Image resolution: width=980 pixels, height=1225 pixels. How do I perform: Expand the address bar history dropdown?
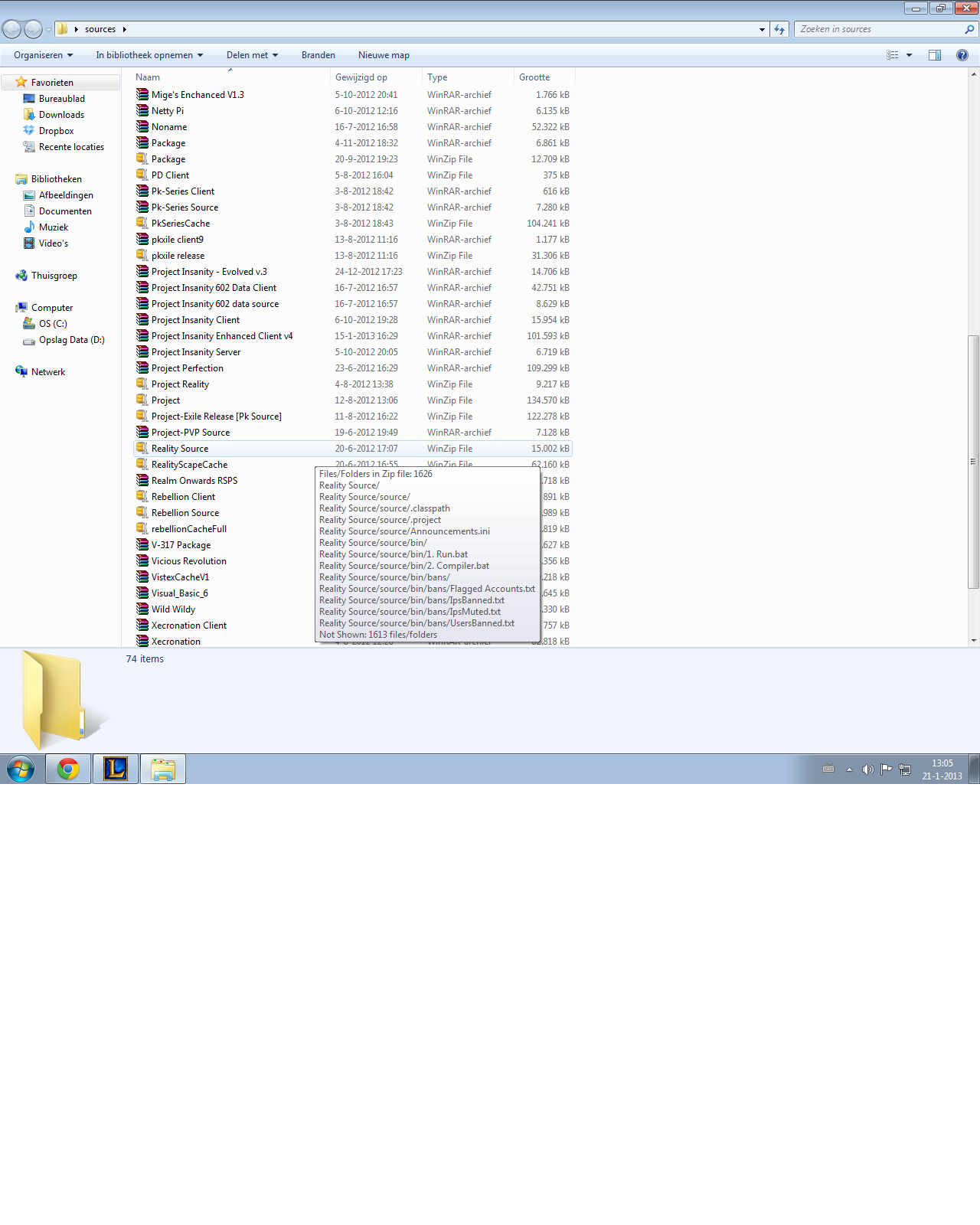[762, 29]
